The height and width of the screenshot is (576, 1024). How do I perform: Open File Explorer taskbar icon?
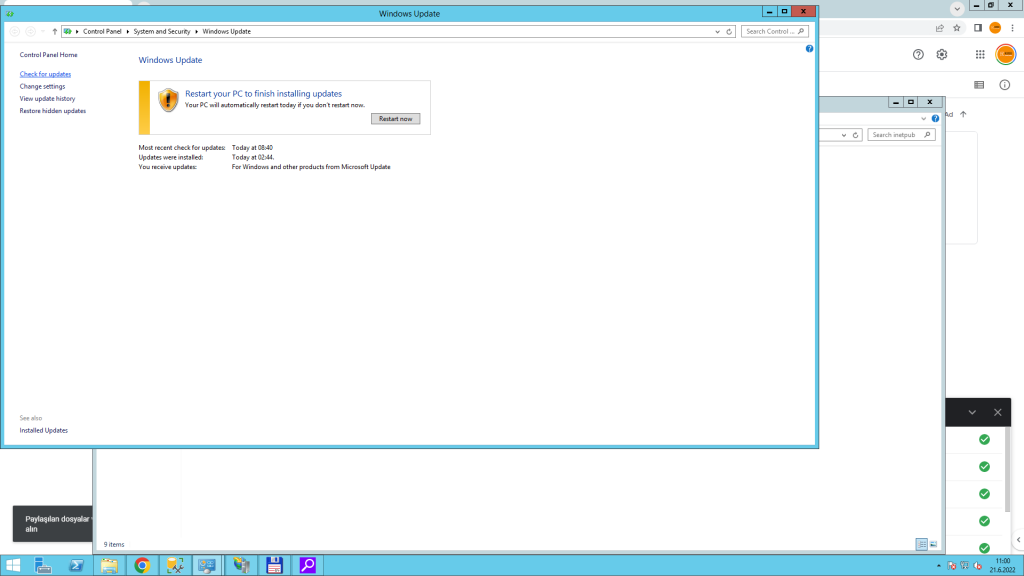pos(109,565)
